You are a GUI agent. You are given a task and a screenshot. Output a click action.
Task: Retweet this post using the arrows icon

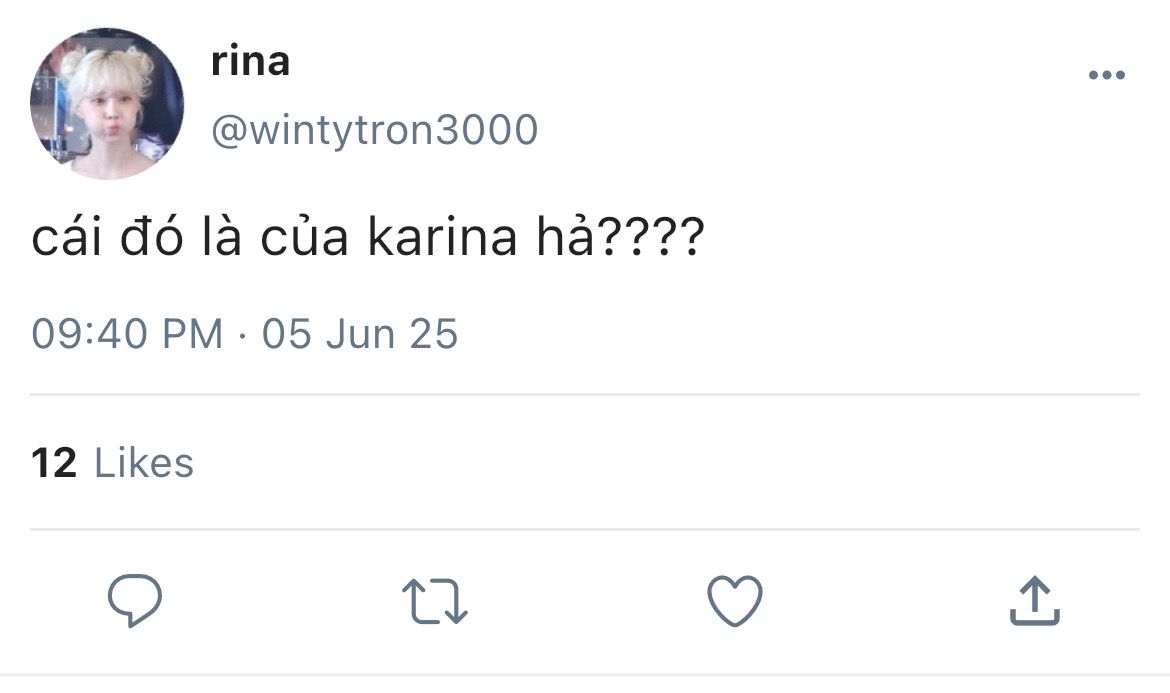coord(435,601)
